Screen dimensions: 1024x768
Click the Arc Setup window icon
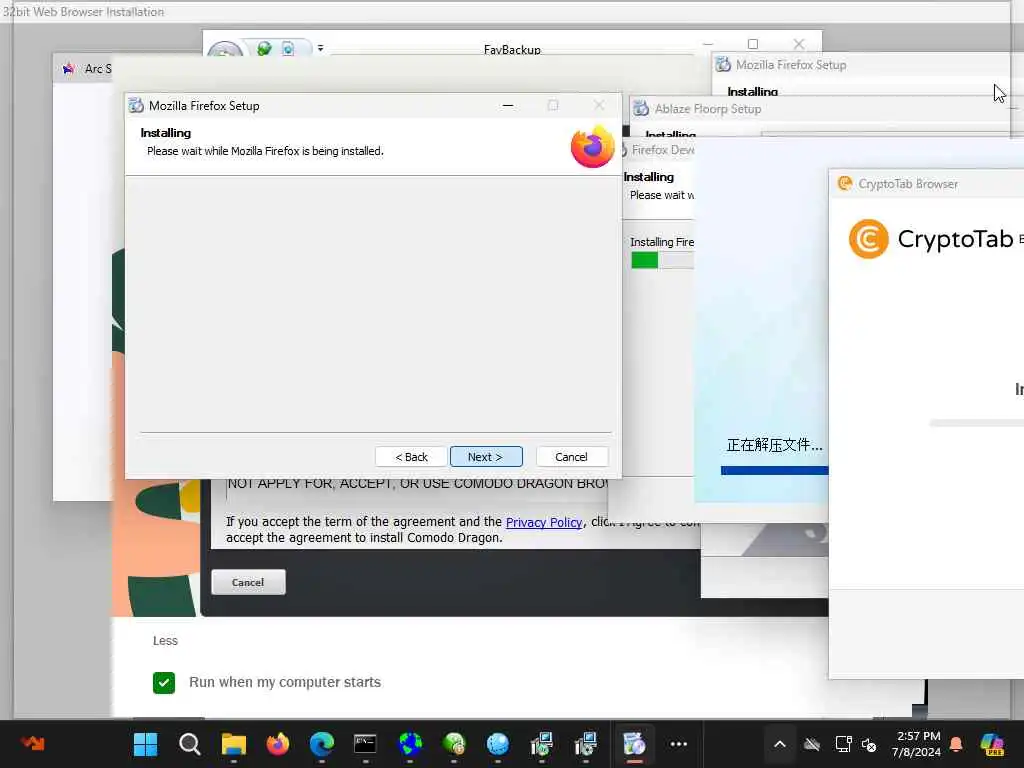click(x=69, y=69)
